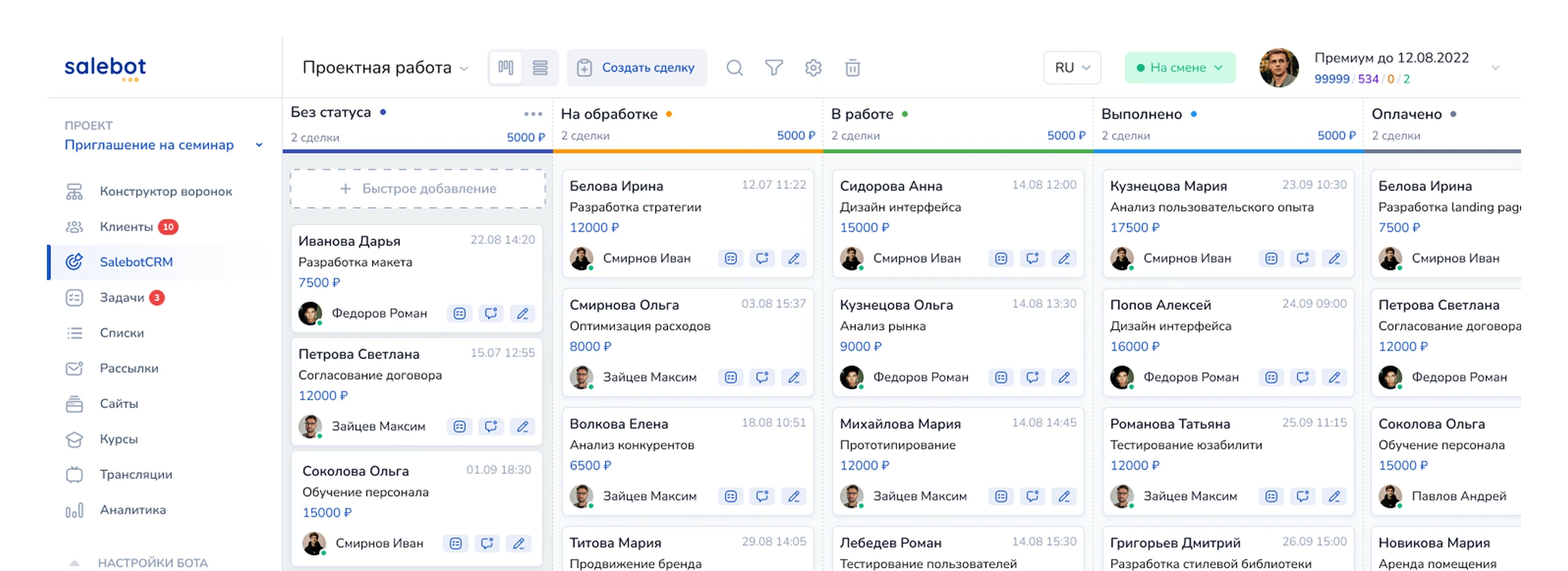The width and height of the screenshot is (1568, 571).
Task: Edit the Романова Татьяна deal
Action: click(x=1334, y=497)
